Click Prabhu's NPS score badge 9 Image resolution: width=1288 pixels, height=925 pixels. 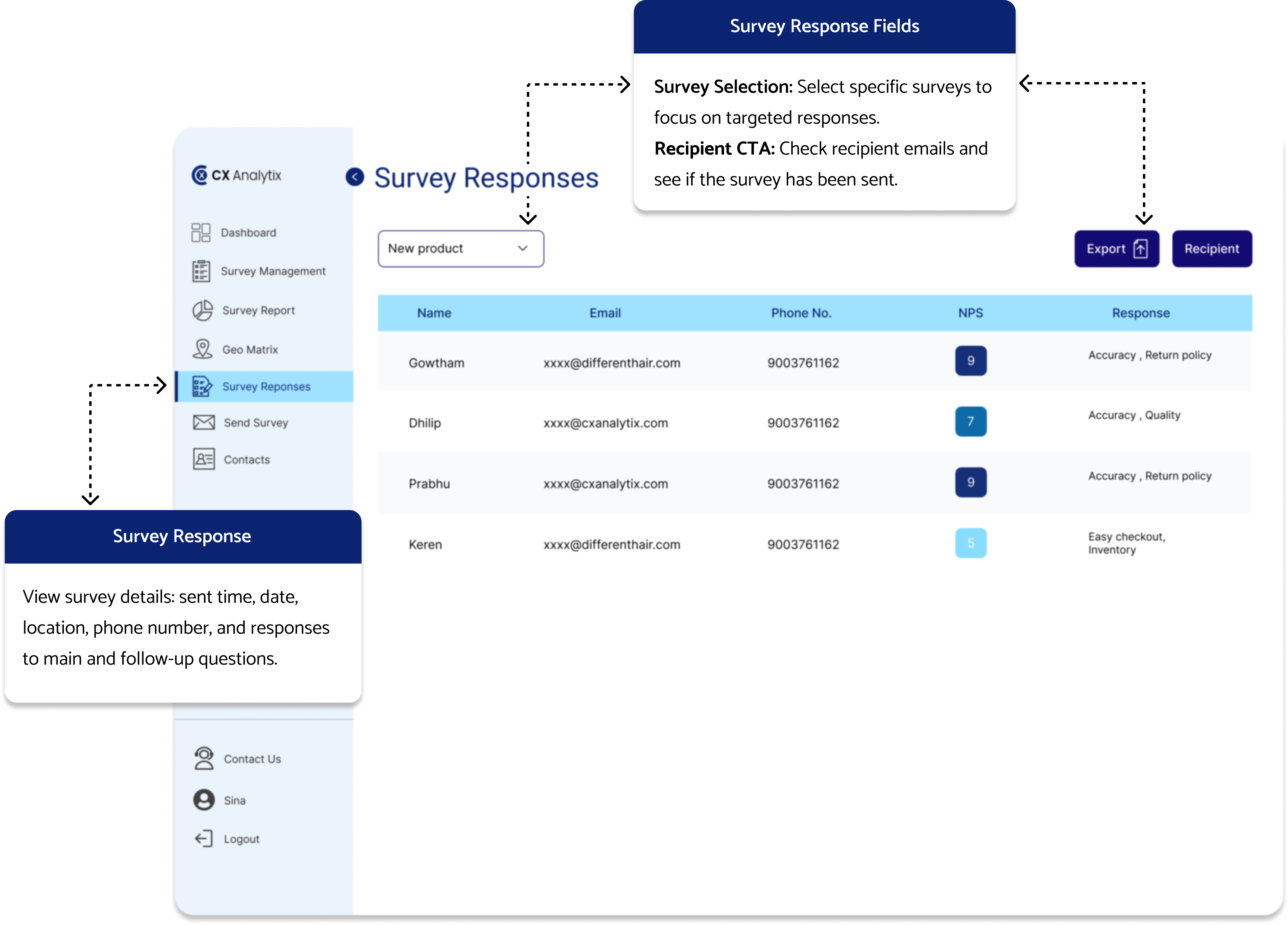click(970, 482)
